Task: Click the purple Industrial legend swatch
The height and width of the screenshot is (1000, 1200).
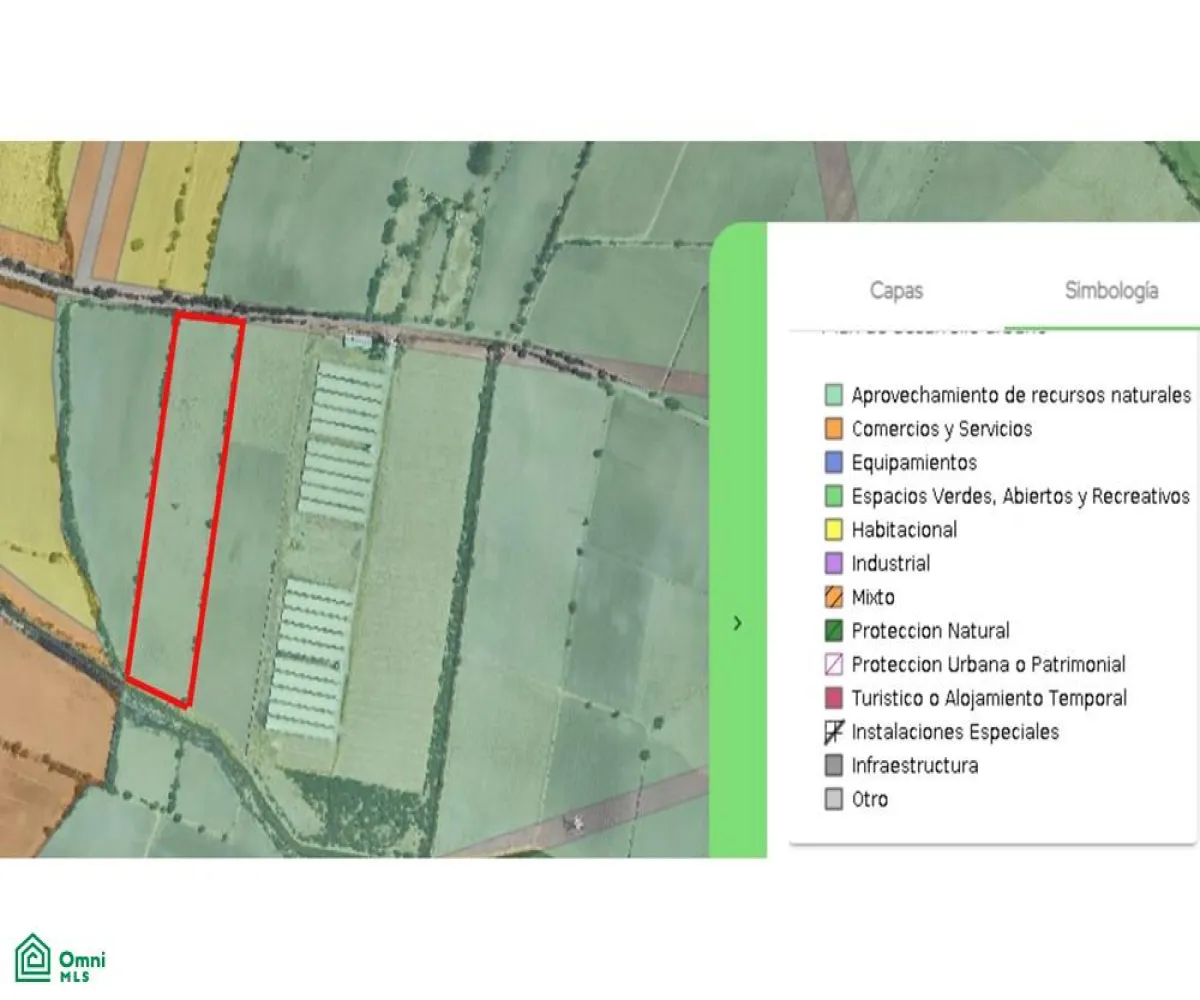Action: click(834, 564)
